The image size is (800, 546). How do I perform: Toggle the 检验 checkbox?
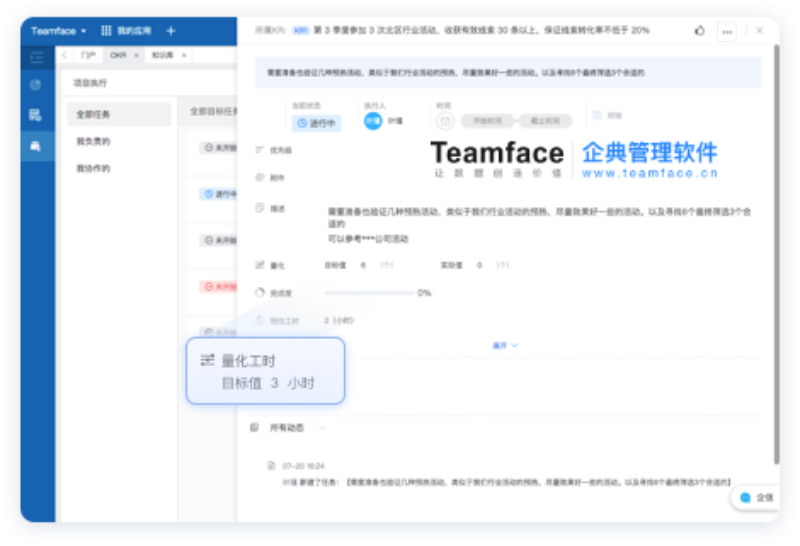(x=597, y=115)
